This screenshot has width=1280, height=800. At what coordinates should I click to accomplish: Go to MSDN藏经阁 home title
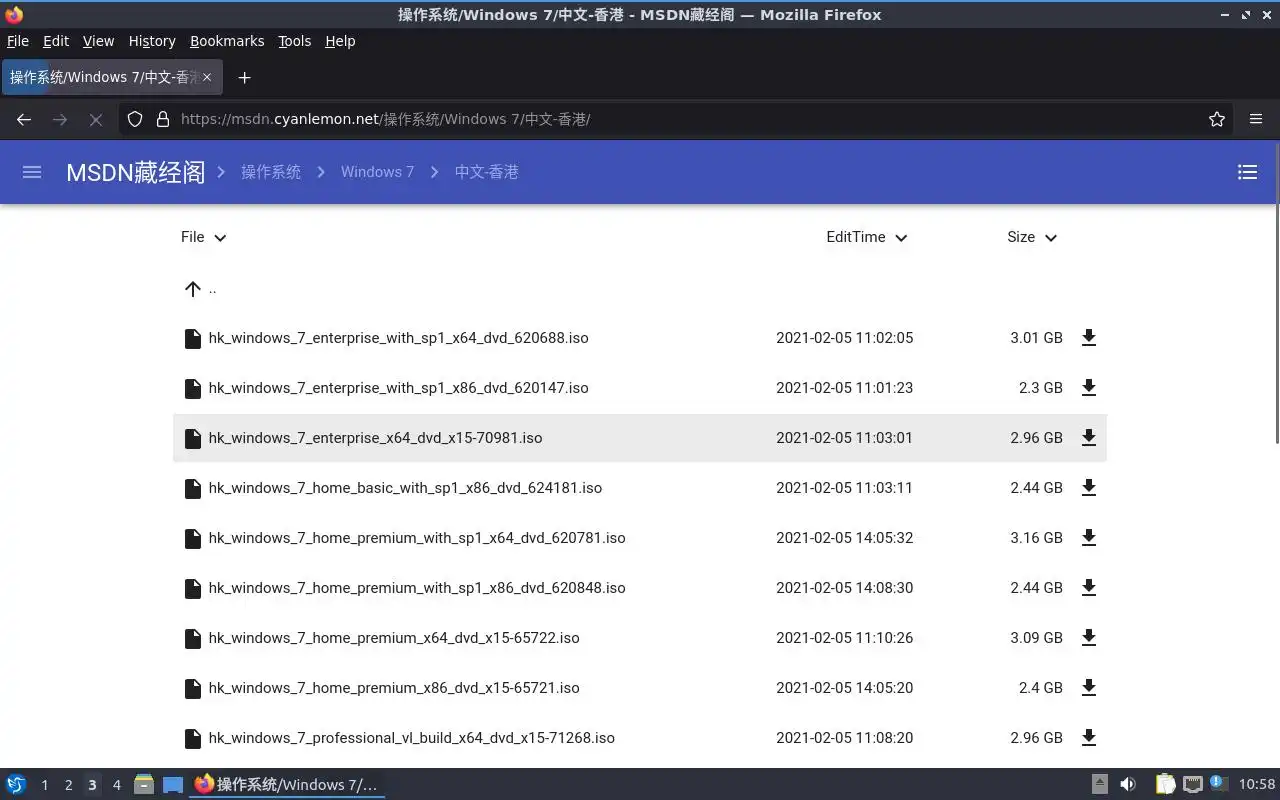135,172
